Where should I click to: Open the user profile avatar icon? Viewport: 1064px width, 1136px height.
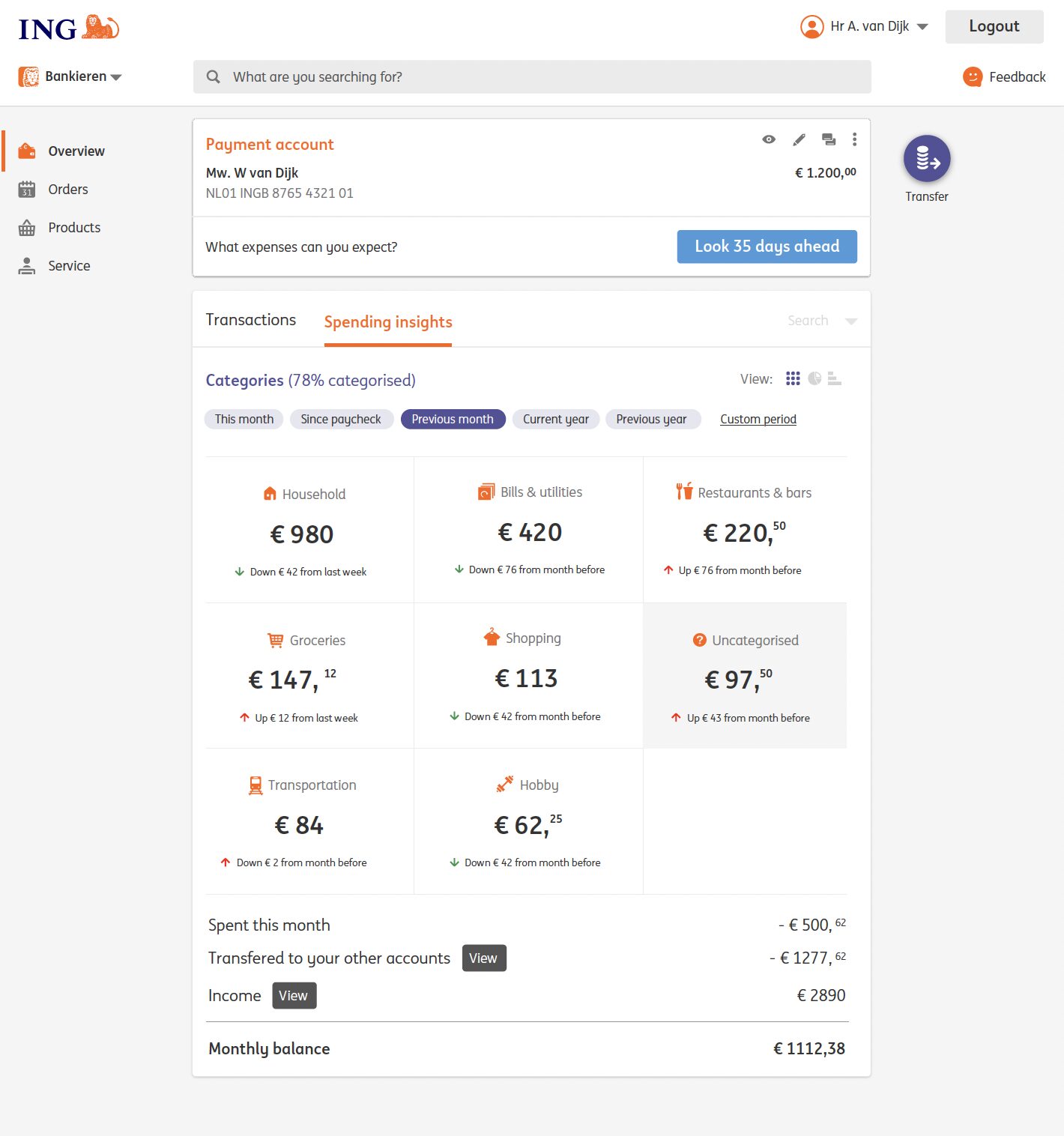pyautogui.click(x=812, y=26)
